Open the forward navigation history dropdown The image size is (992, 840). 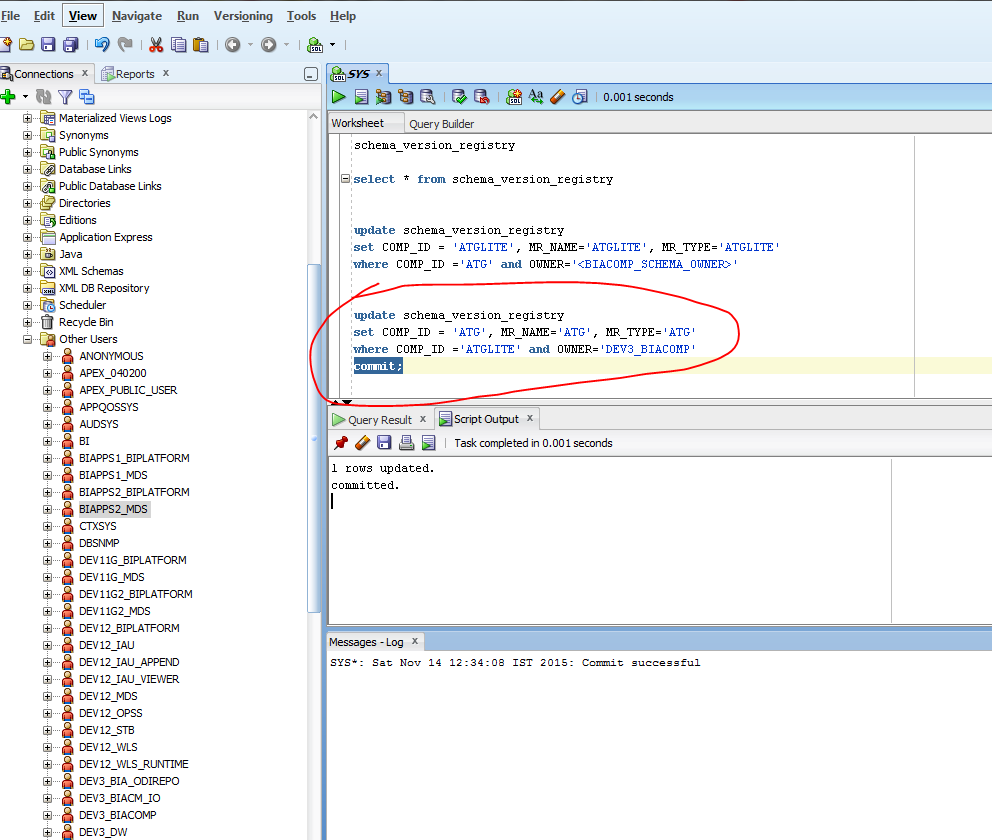[x=287, y=44]
